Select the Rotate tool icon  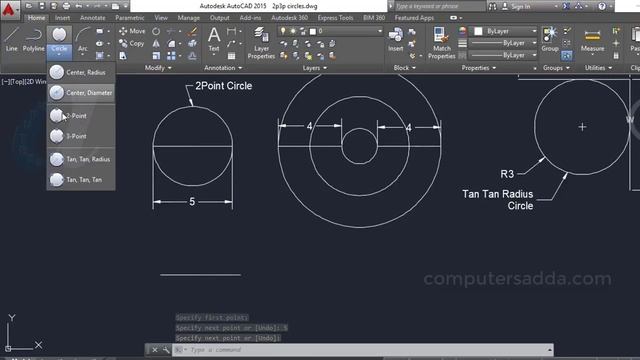tap(156, 31)
